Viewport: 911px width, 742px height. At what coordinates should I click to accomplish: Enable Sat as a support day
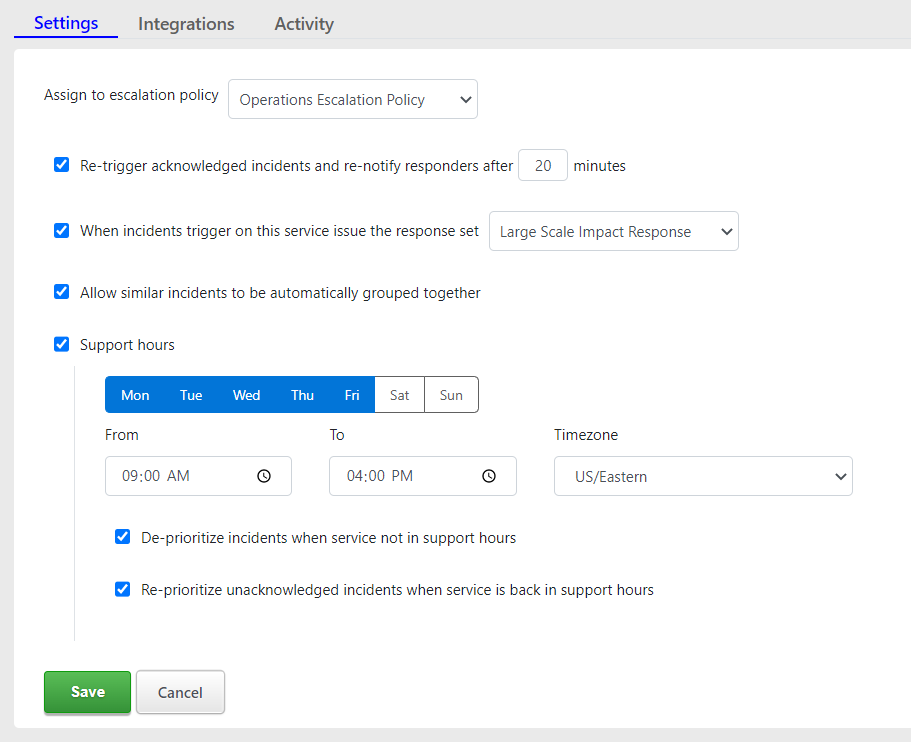[400, 395]
